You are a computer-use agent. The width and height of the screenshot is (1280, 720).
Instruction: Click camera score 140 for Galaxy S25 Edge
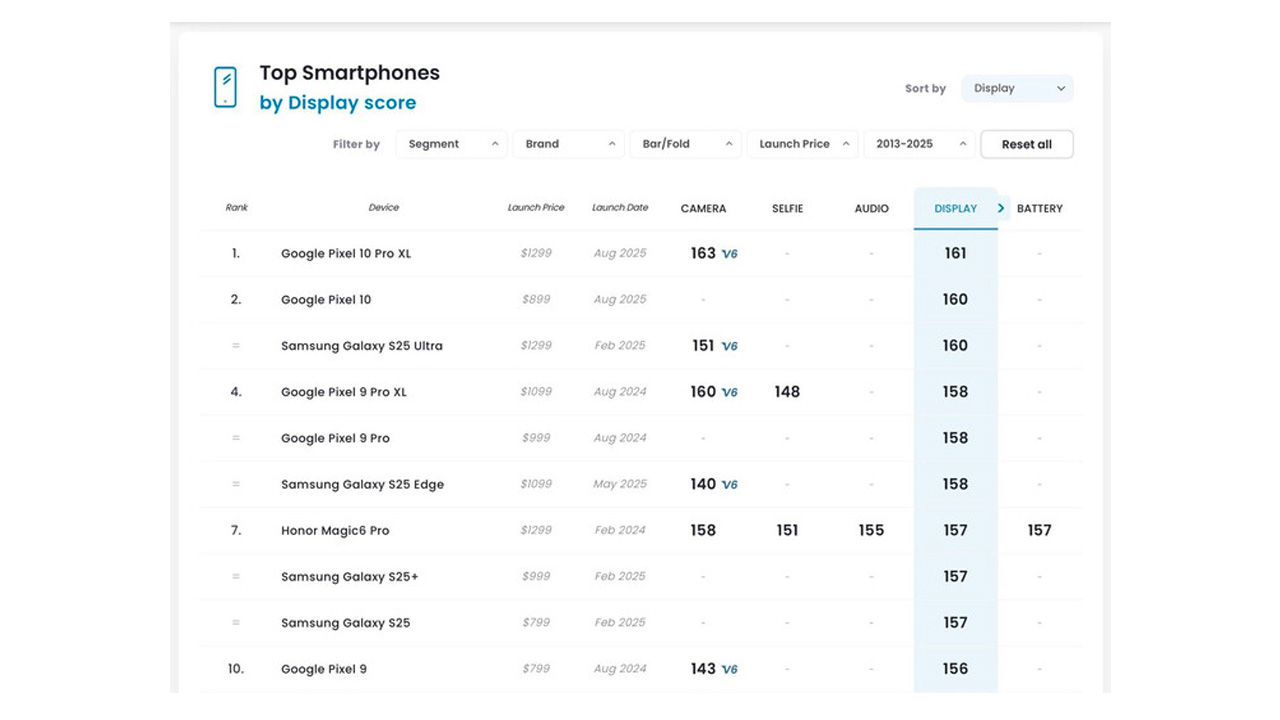[703, 484]
